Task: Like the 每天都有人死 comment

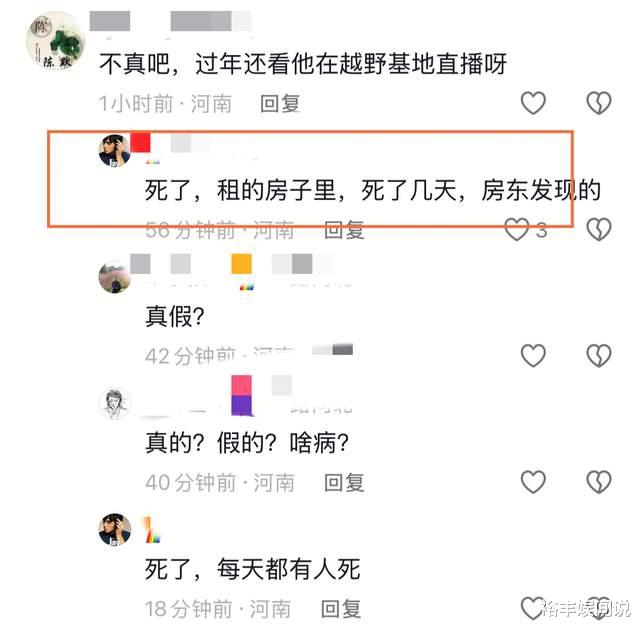Action: coord(533,608)
